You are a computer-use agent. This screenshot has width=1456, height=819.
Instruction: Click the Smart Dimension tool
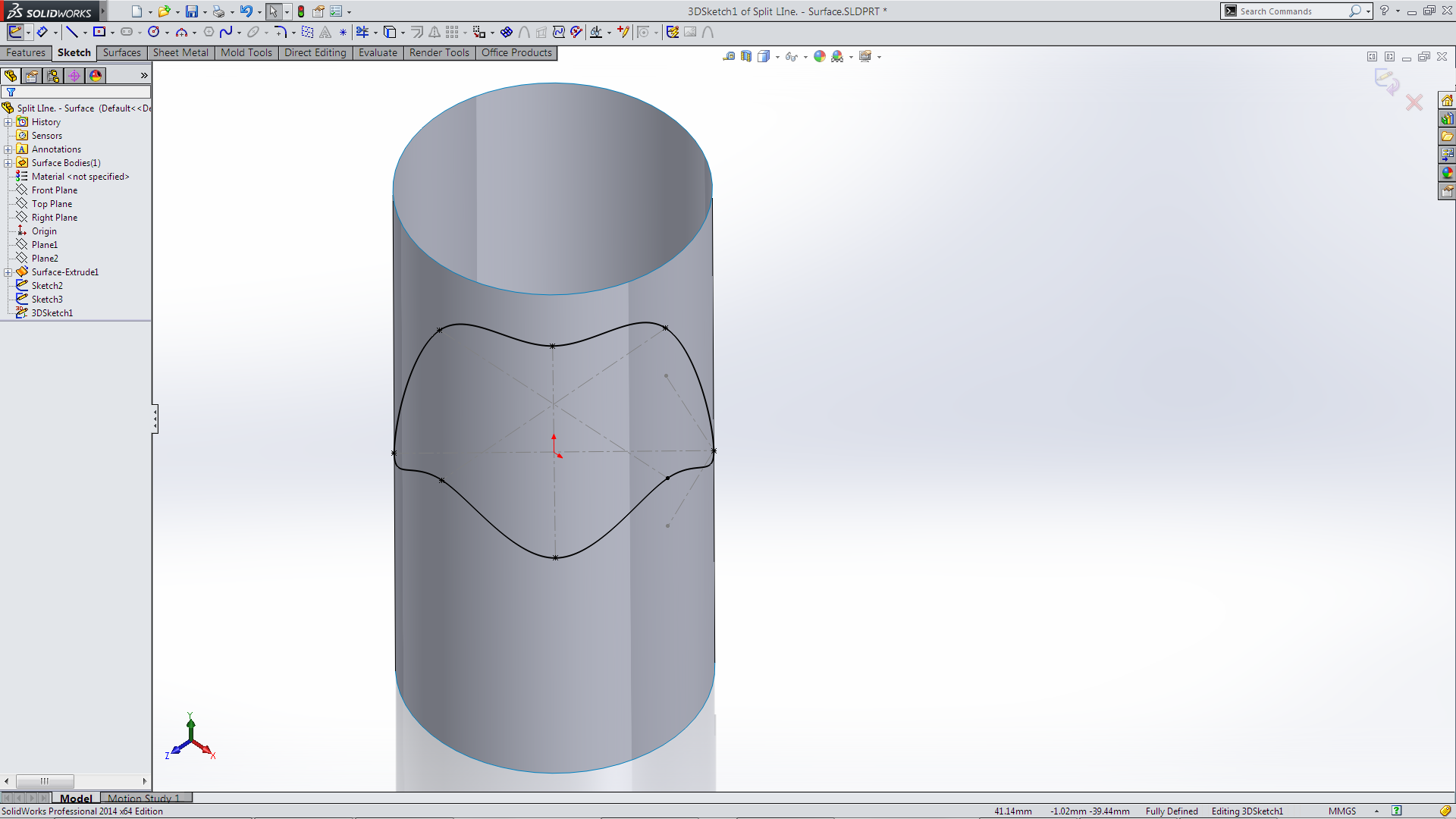point(42,32)
